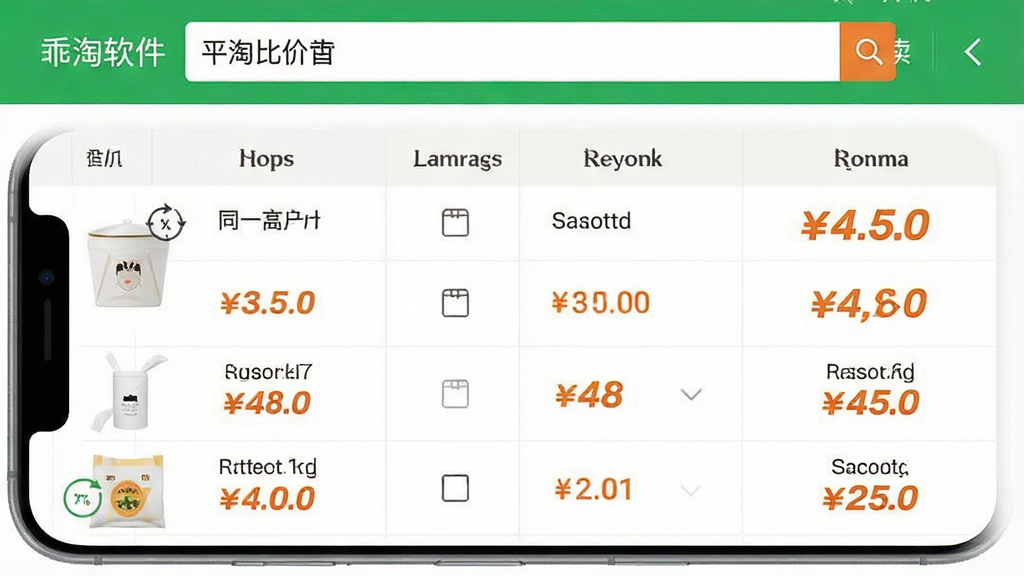Click the "Sasottd" cell text

pyautogui.click(x=591, y=221)
